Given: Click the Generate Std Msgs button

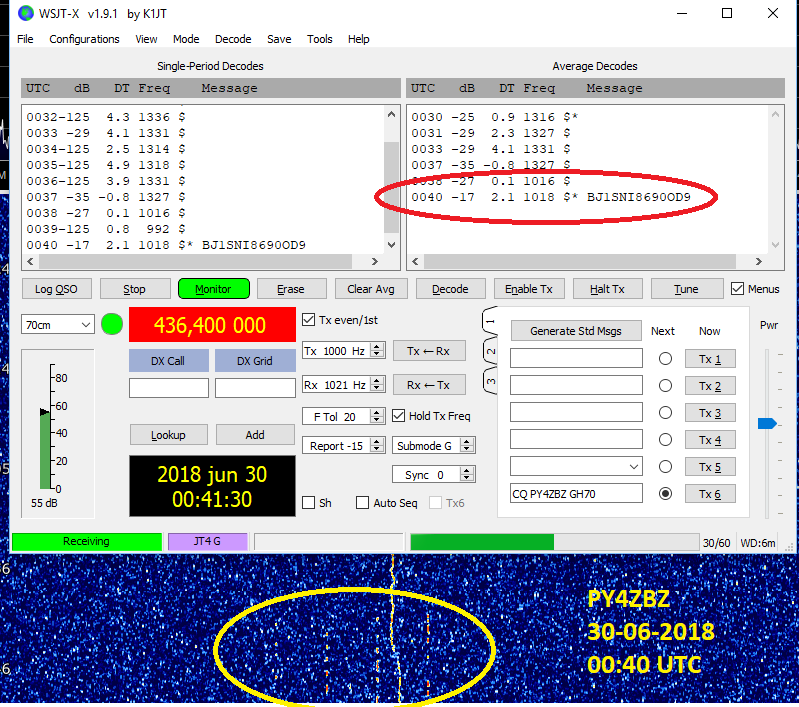Looking at the screenshot, I should [576, 331].
